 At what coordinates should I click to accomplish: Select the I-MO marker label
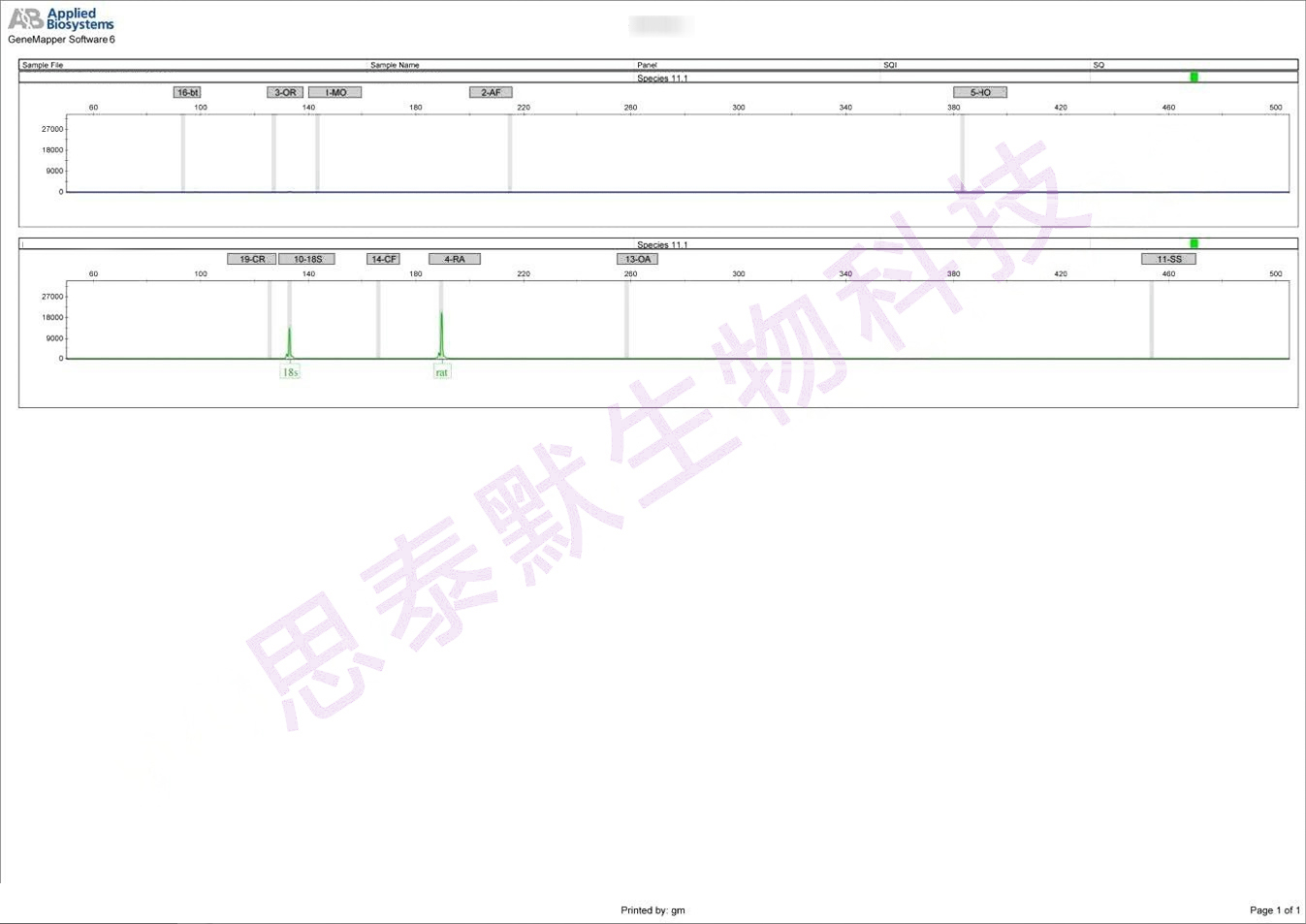[335, 92]
